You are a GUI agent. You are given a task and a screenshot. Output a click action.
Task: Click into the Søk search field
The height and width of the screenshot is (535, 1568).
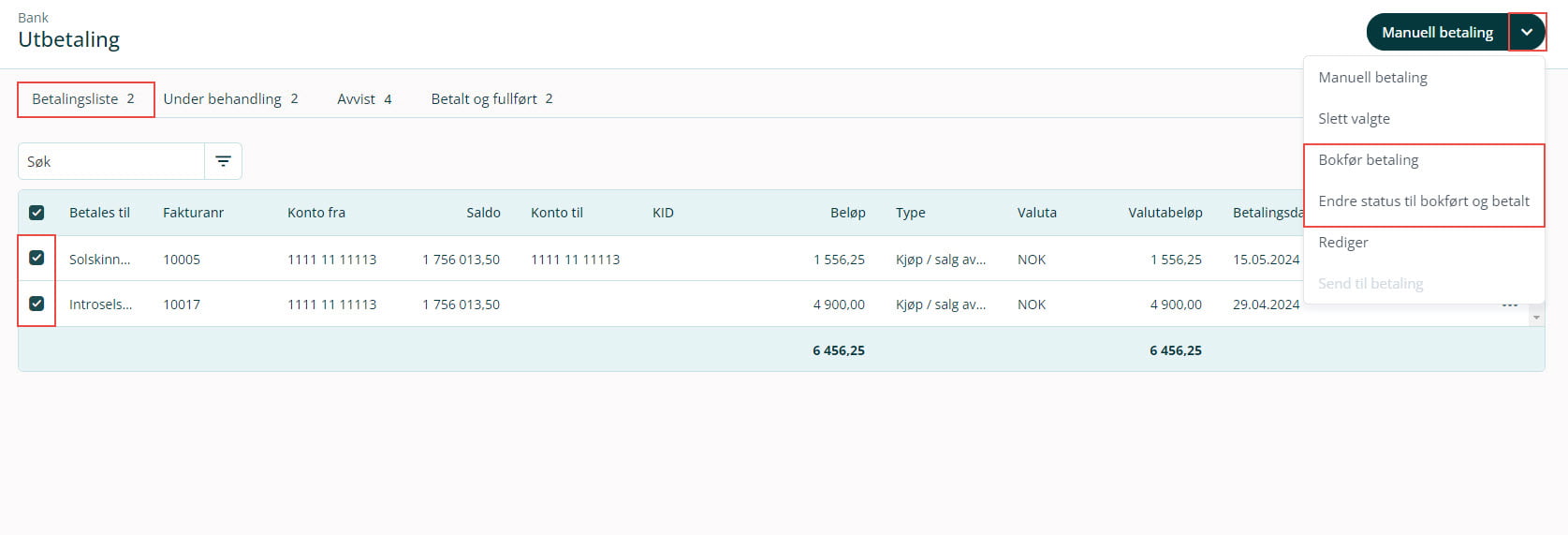(111, 162)
